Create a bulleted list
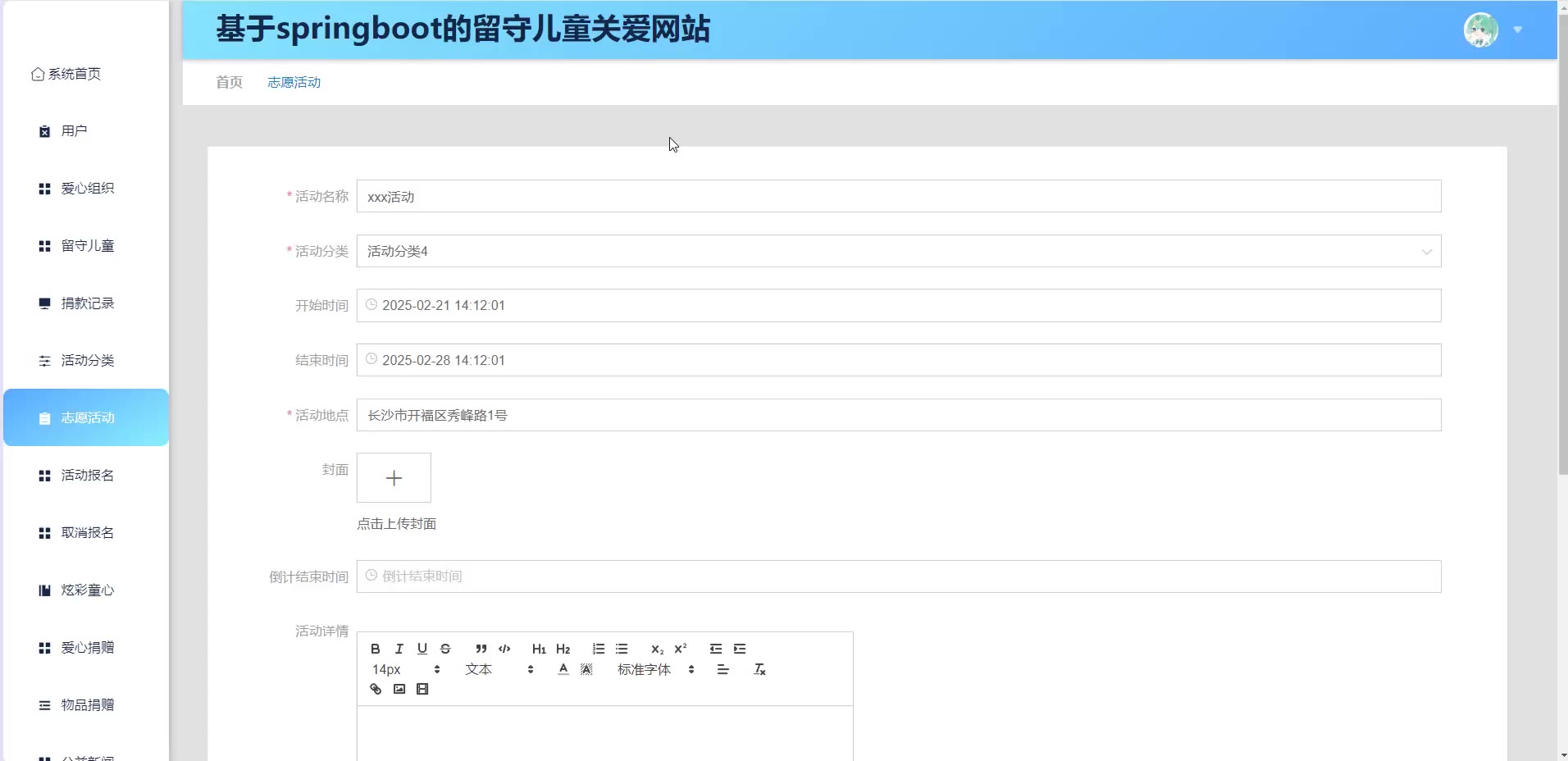The width and height of the screenshot is (1568, 761). pyautogui.click(x=622, y=649)
